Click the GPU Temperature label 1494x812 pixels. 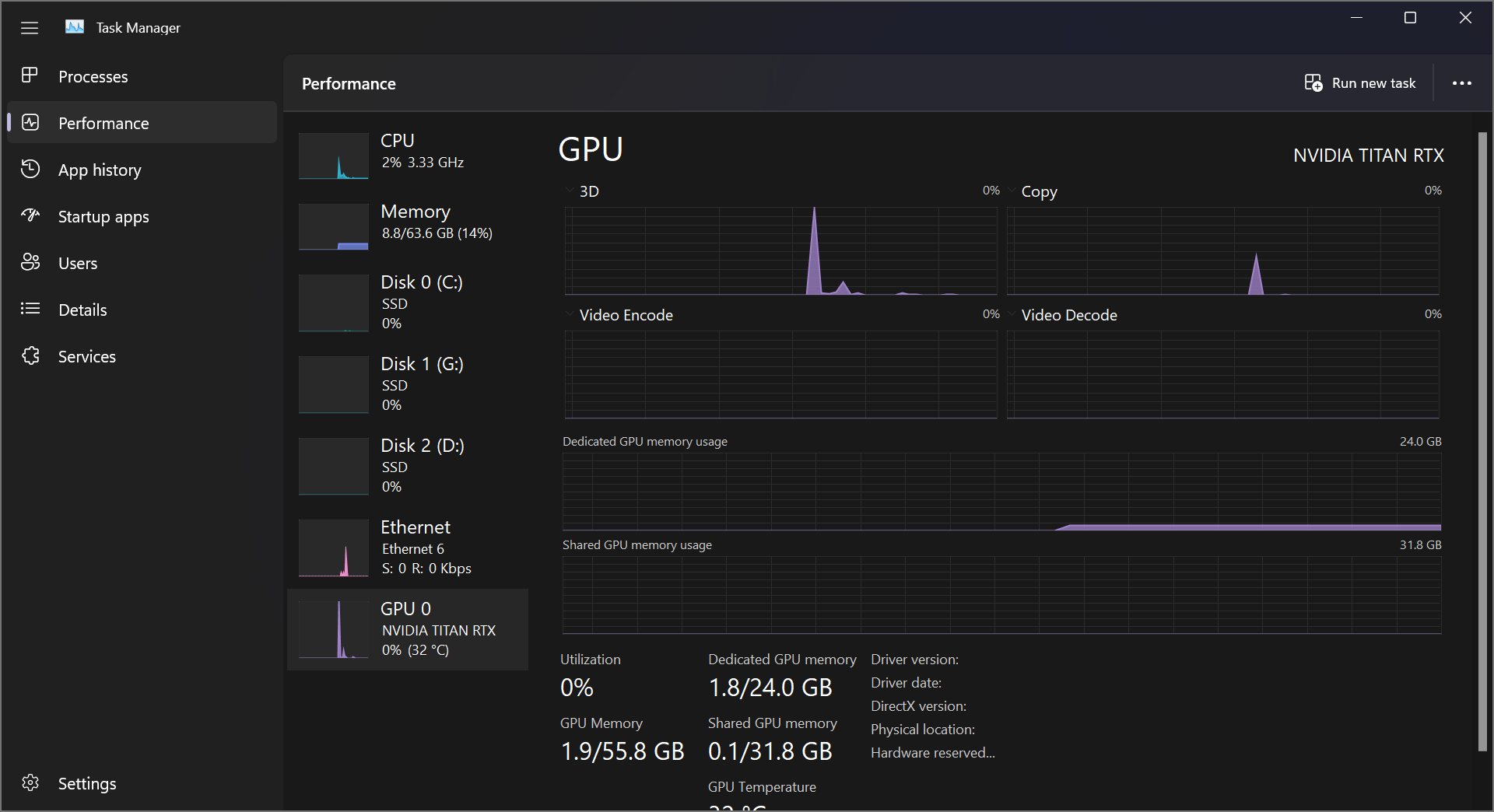tap(762, 787)
